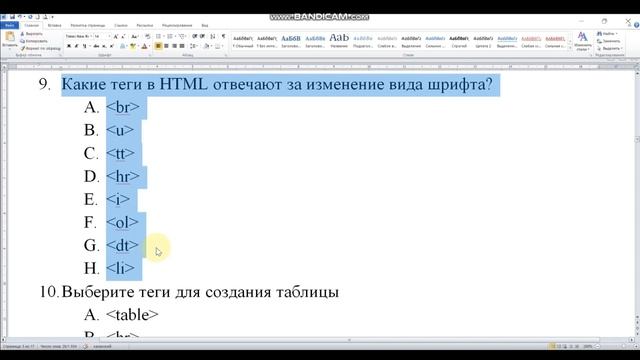Toggle Center alignment
Viewport: 640px width, 360px height.
point(166,46)
